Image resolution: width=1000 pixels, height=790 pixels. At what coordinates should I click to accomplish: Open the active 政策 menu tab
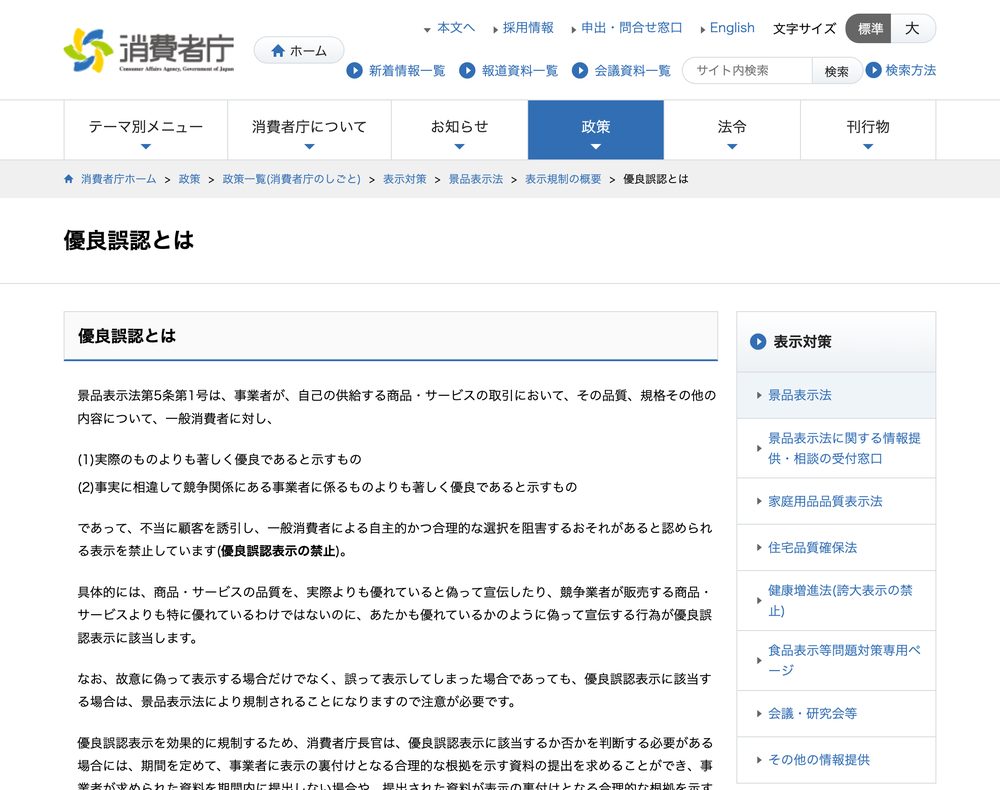click(x=596, y=130)
